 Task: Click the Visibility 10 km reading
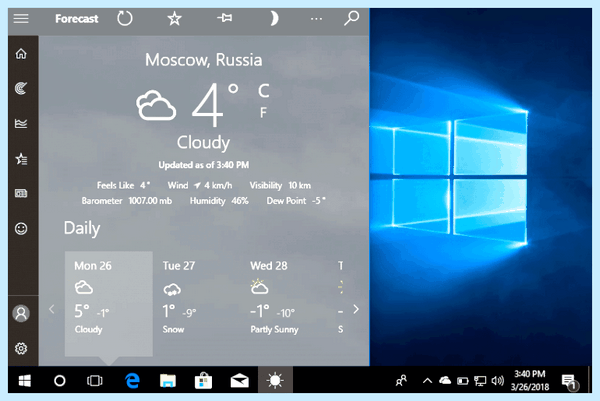click(280, 186)
